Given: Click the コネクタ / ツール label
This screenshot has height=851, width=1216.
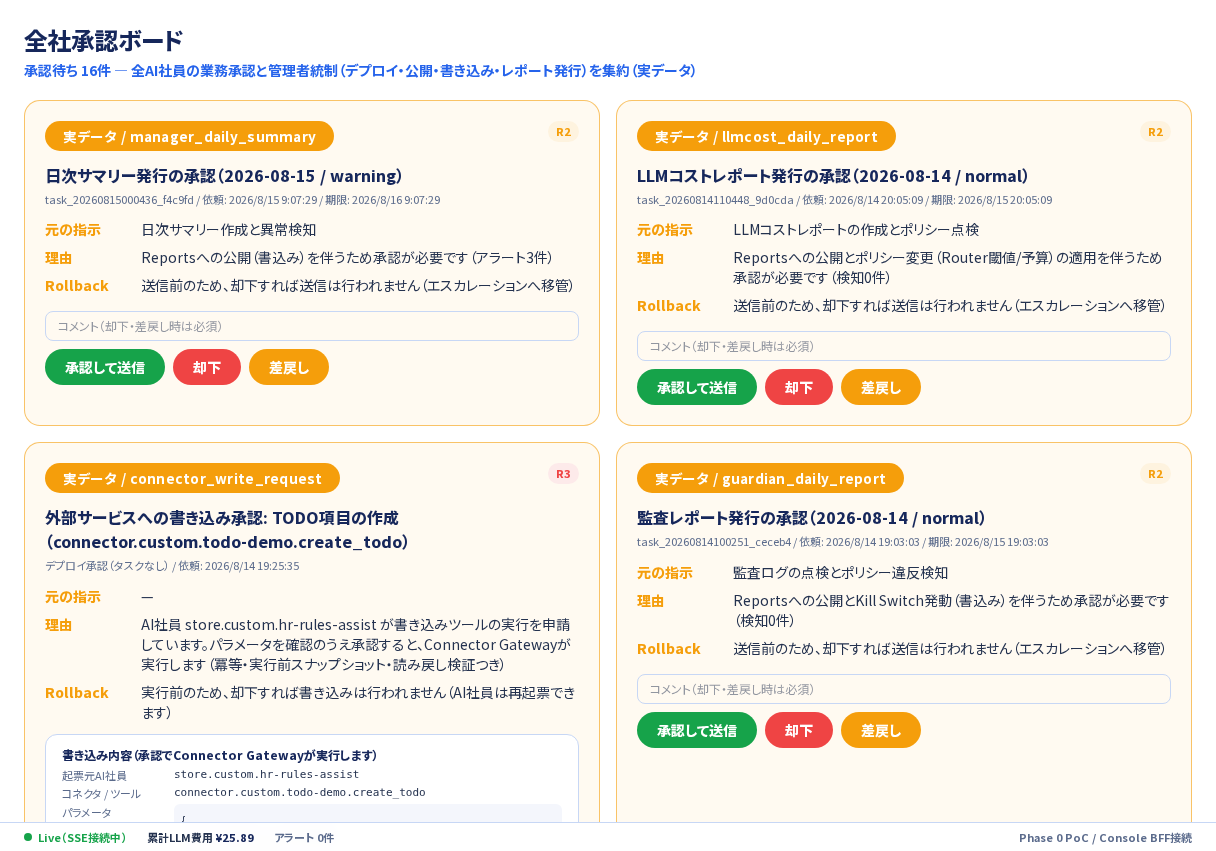Looking at the screenshot, I should pyautogui.click(x=101, y=793).
